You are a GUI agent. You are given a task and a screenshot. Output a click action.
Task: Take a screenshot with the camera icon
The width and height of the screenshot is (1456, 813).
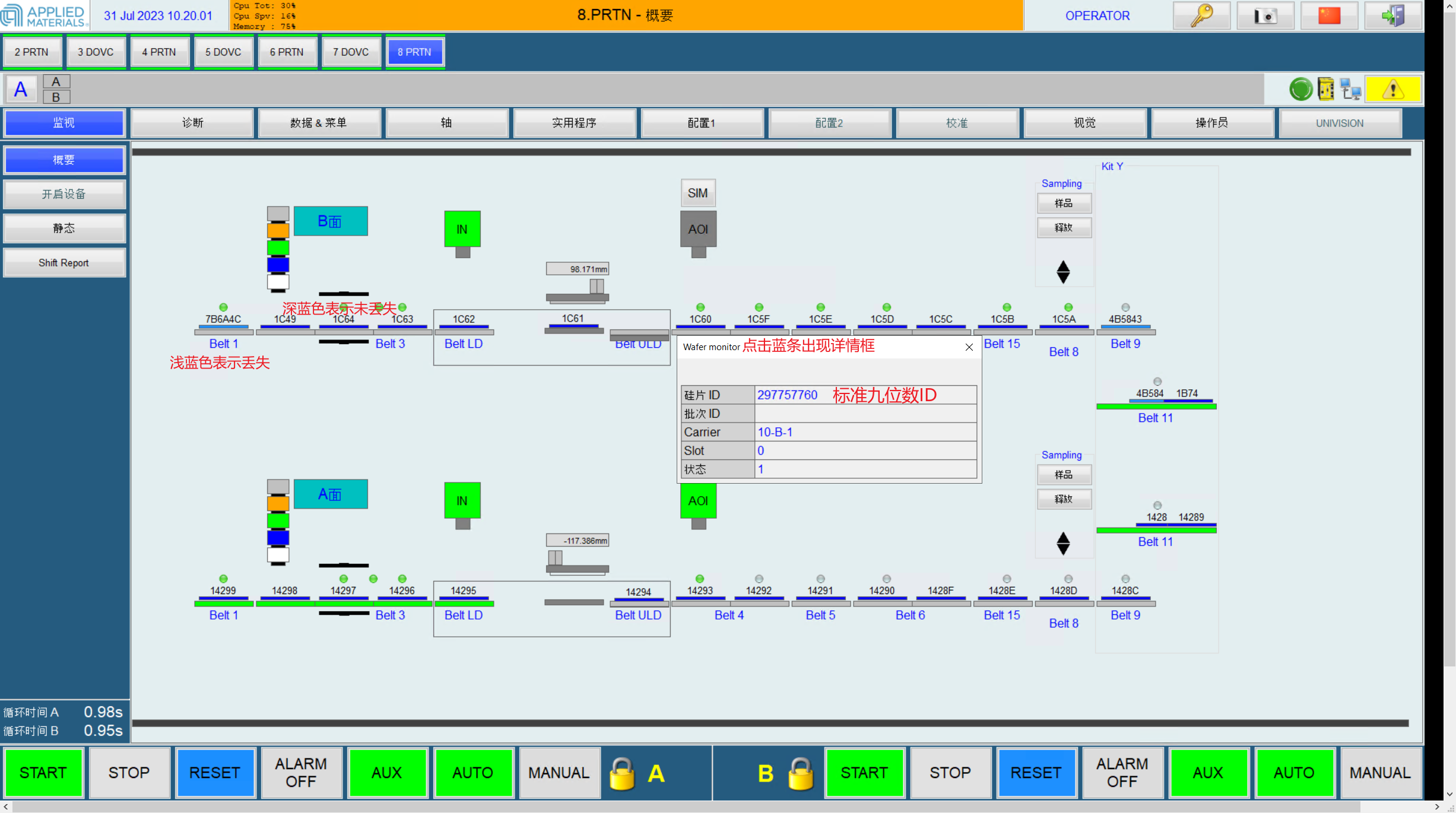coord(1265,16)
